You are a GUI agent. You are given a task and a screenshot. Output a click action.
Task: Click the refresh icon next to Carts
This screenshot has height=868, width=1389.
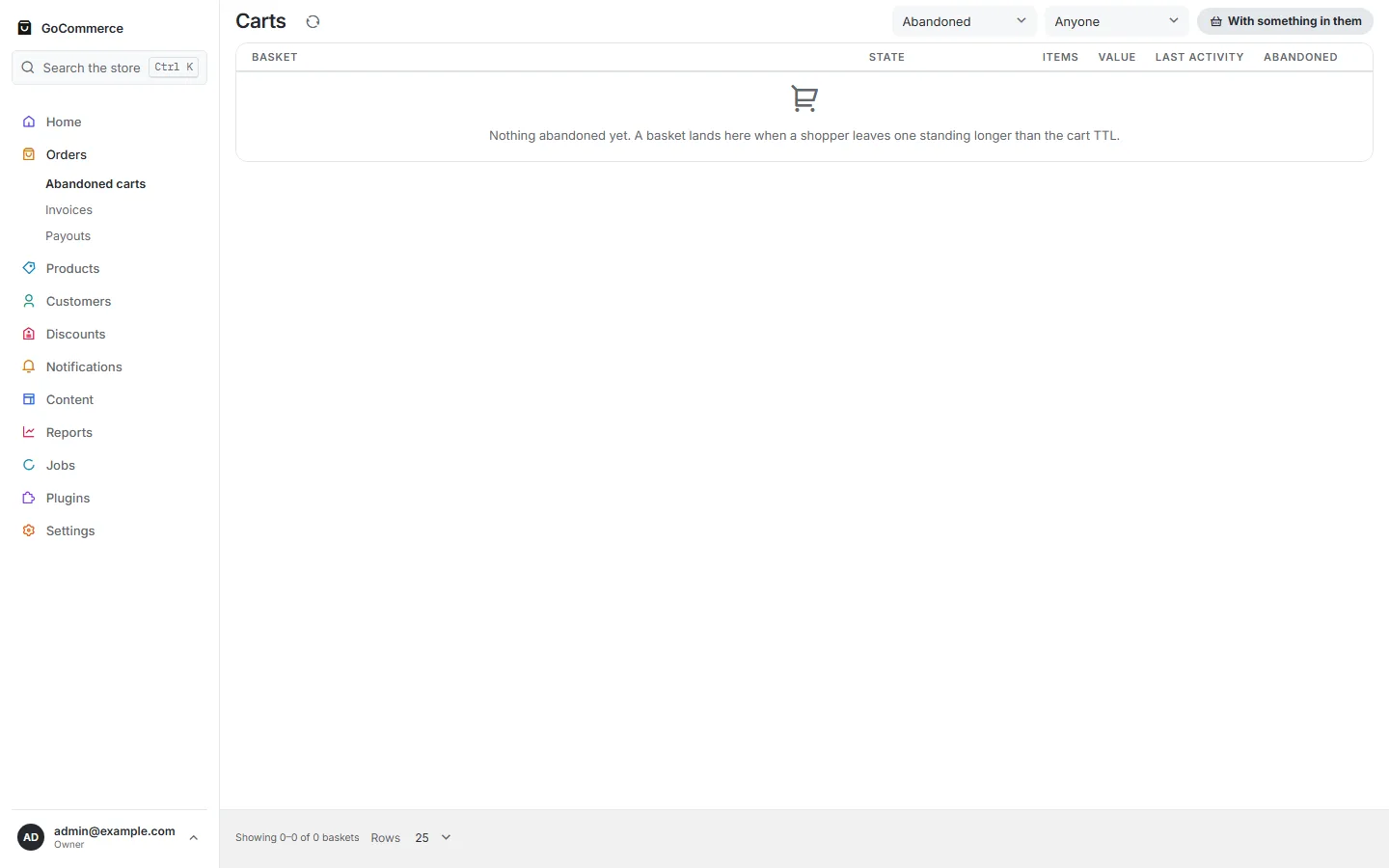point(313,21)
